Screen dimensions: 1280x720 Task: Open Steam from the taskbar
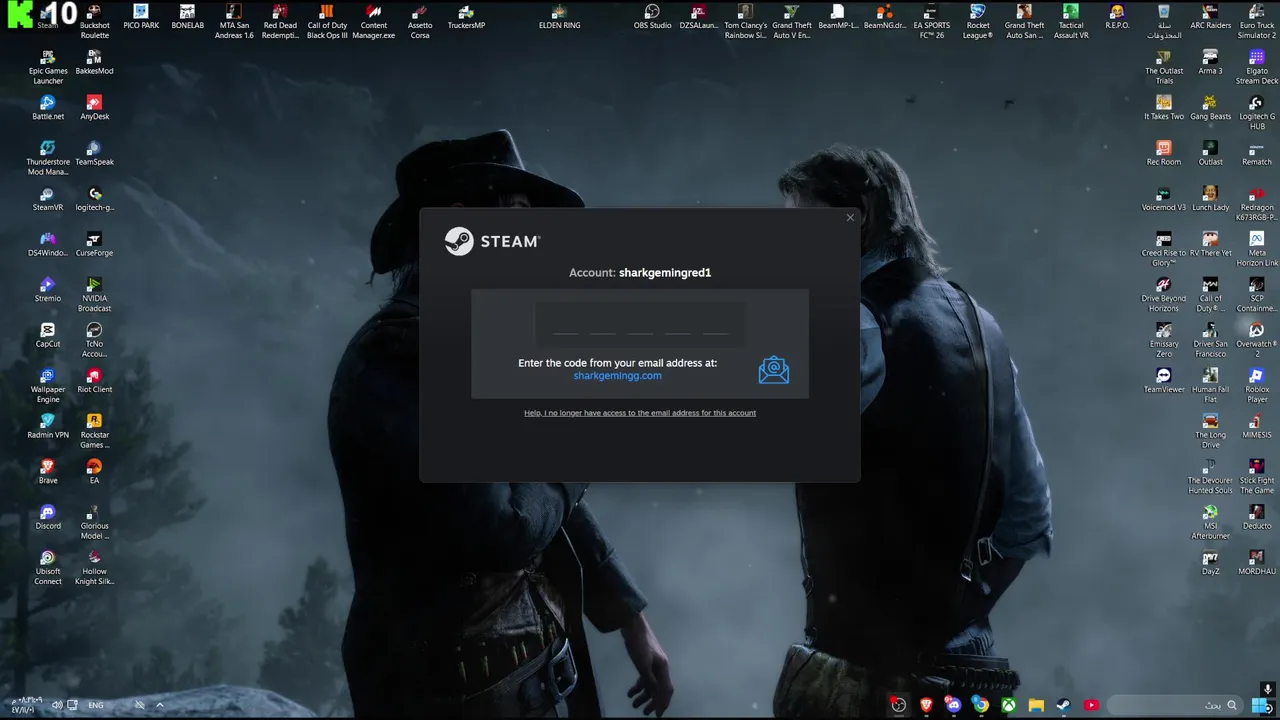1063,705
